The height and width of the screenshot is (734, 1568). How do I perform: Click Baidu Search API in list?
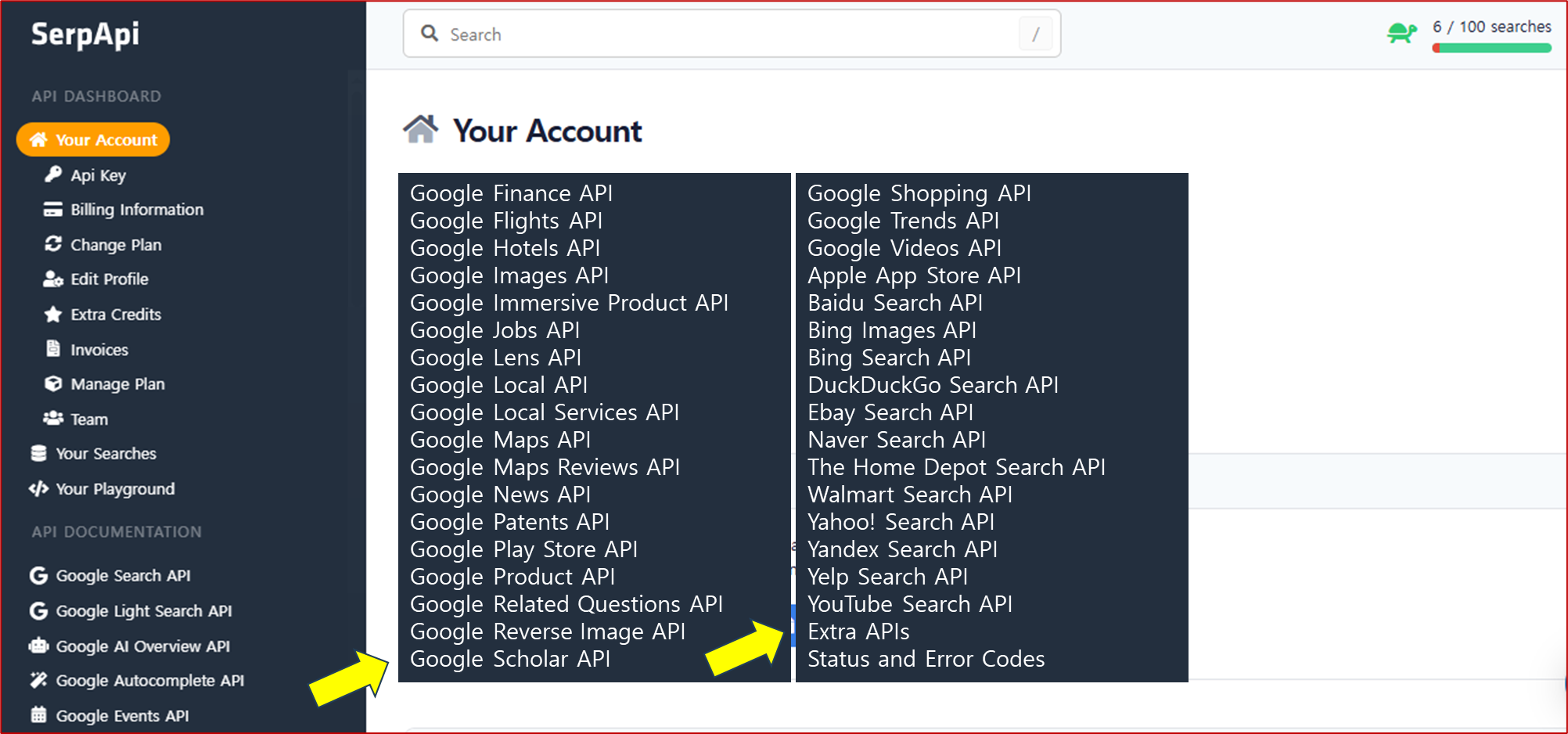895,303
